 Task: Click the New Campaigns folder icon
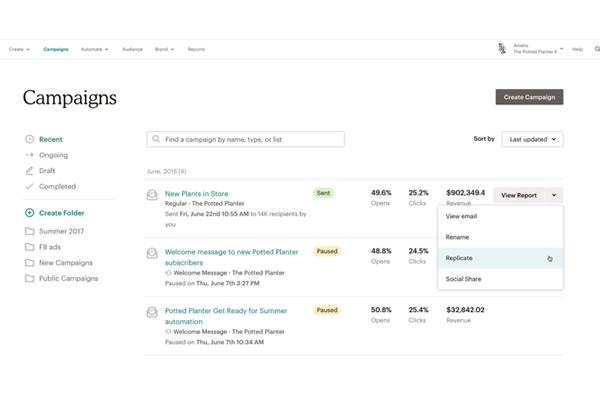pyautogui.click(x=29, y=262)
